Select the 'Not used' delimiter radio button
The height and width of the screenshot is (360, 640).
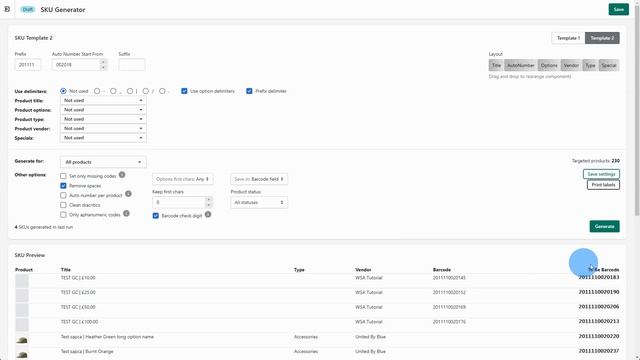coord(63,91)
